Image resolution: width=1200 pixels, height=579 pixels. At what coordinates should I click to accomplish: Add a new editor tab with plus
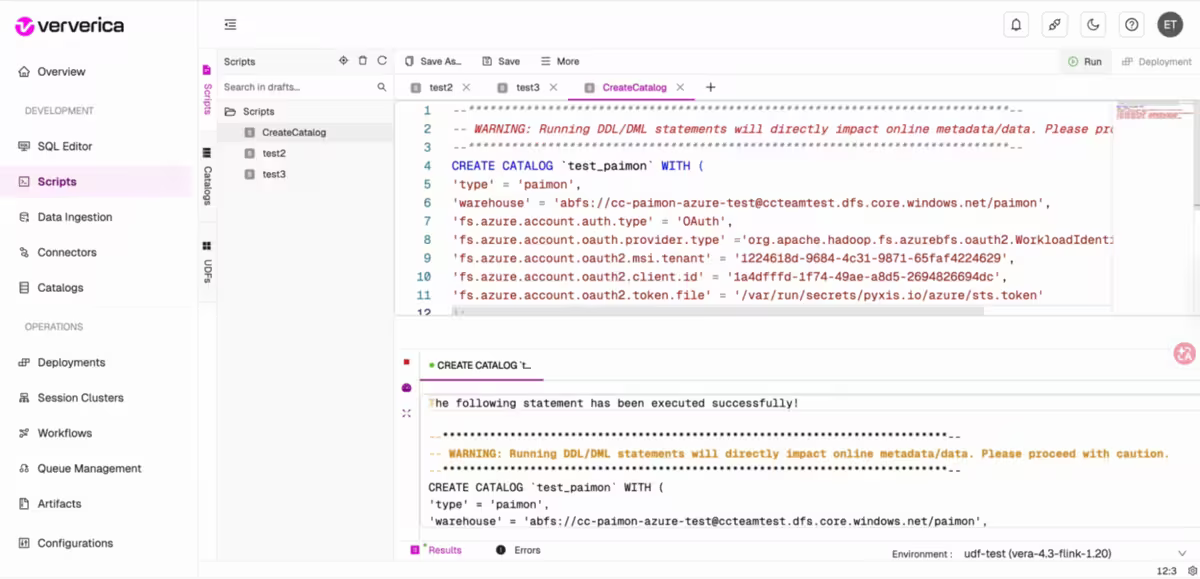click(x=711, y=88)
